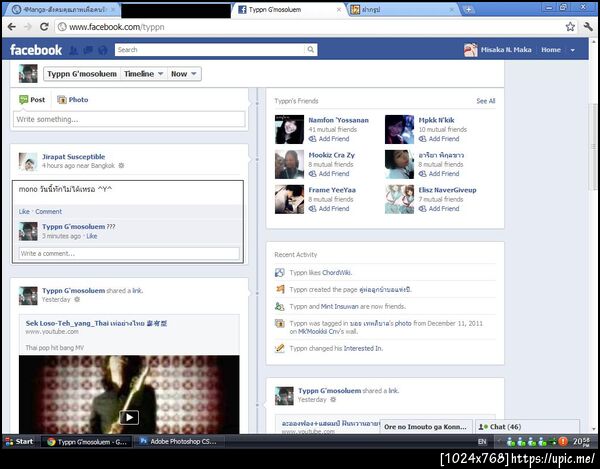This screenshot has width=600, height=469.
Task: Click Typpn G'mosoluem profile name button
Action: [82, 74]
